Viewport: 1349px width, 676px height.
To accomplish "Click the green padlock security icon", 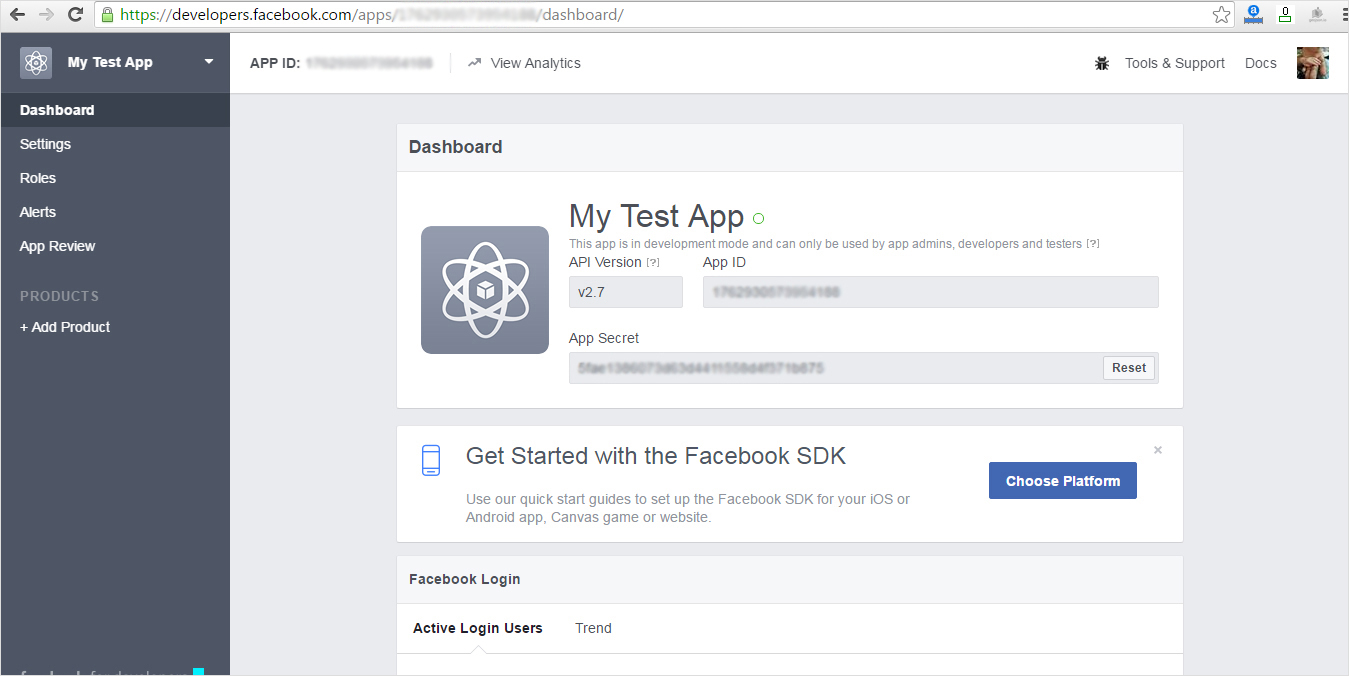I will 108,15.
